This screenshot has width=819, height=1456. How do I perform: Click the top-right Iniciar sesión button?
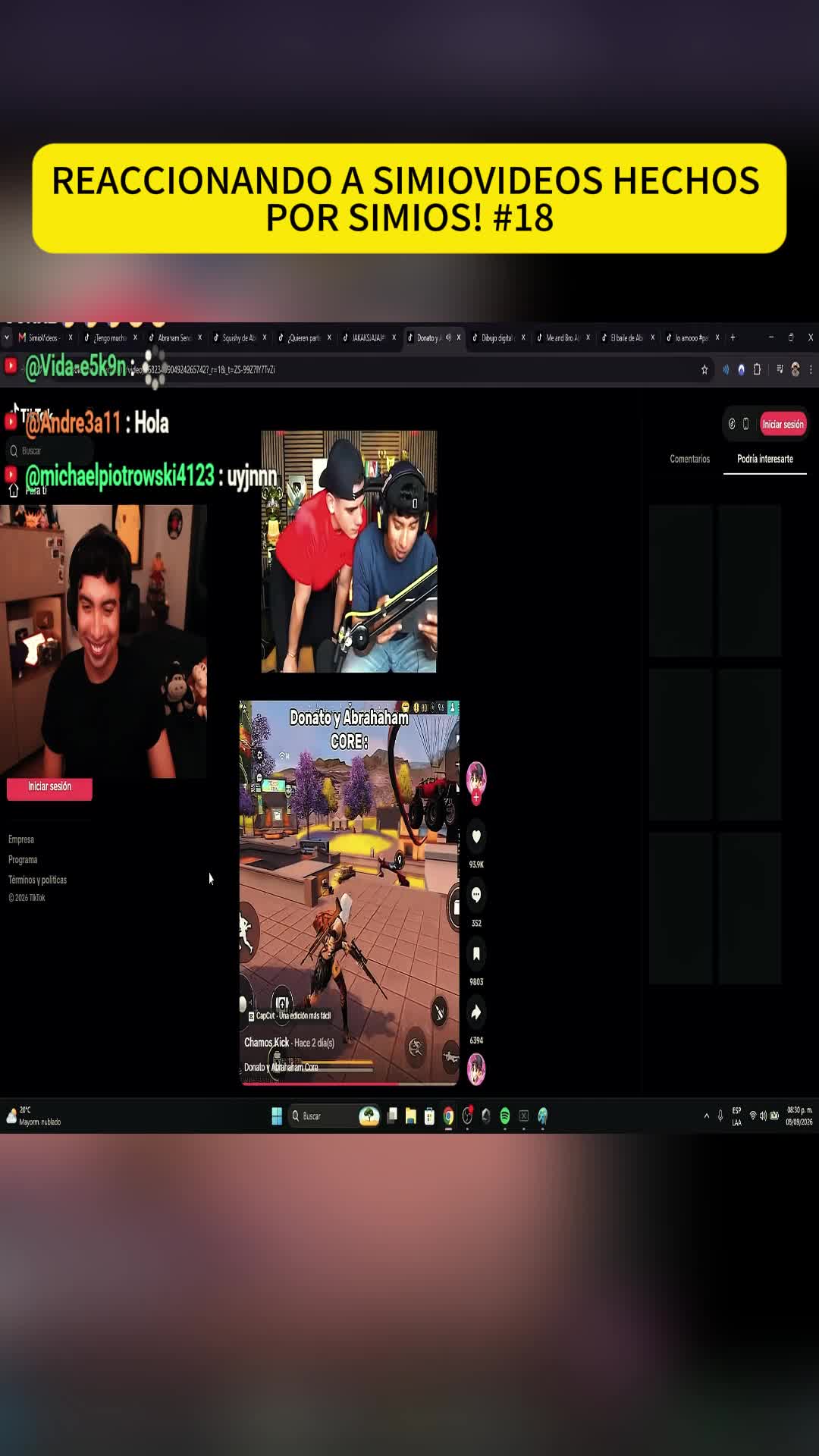783,424
